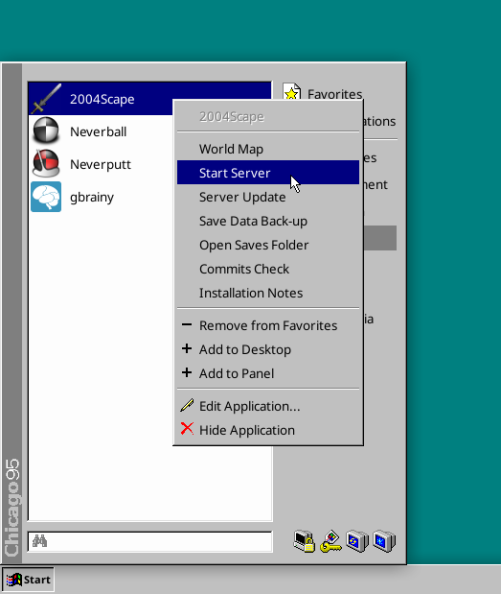
Task: Click the Windows flag icon on Start
Action: point(14,580)
